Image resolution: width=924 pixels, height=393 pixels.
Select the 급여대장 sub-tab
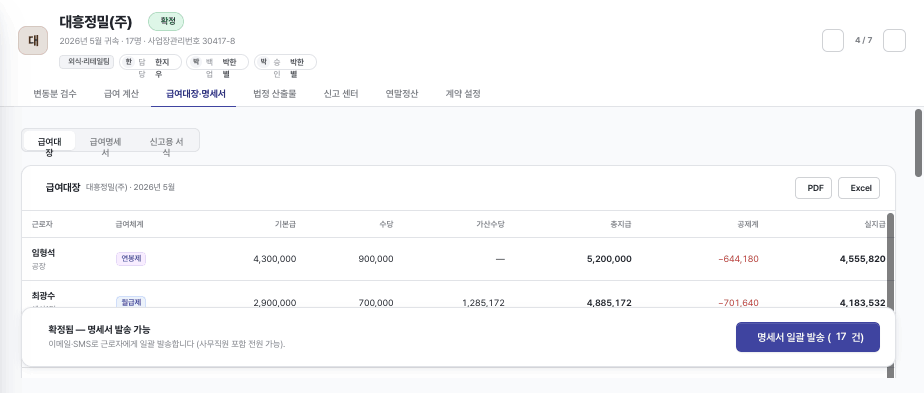50,141
